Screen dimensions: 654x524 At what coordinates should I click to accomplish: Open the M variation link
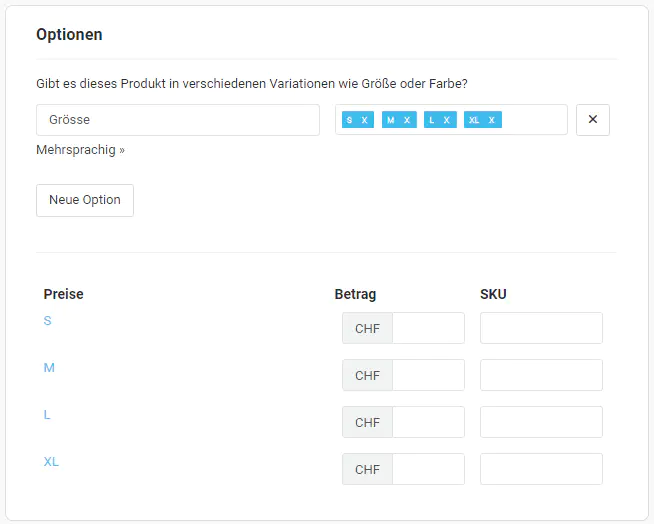click(49, 368)
